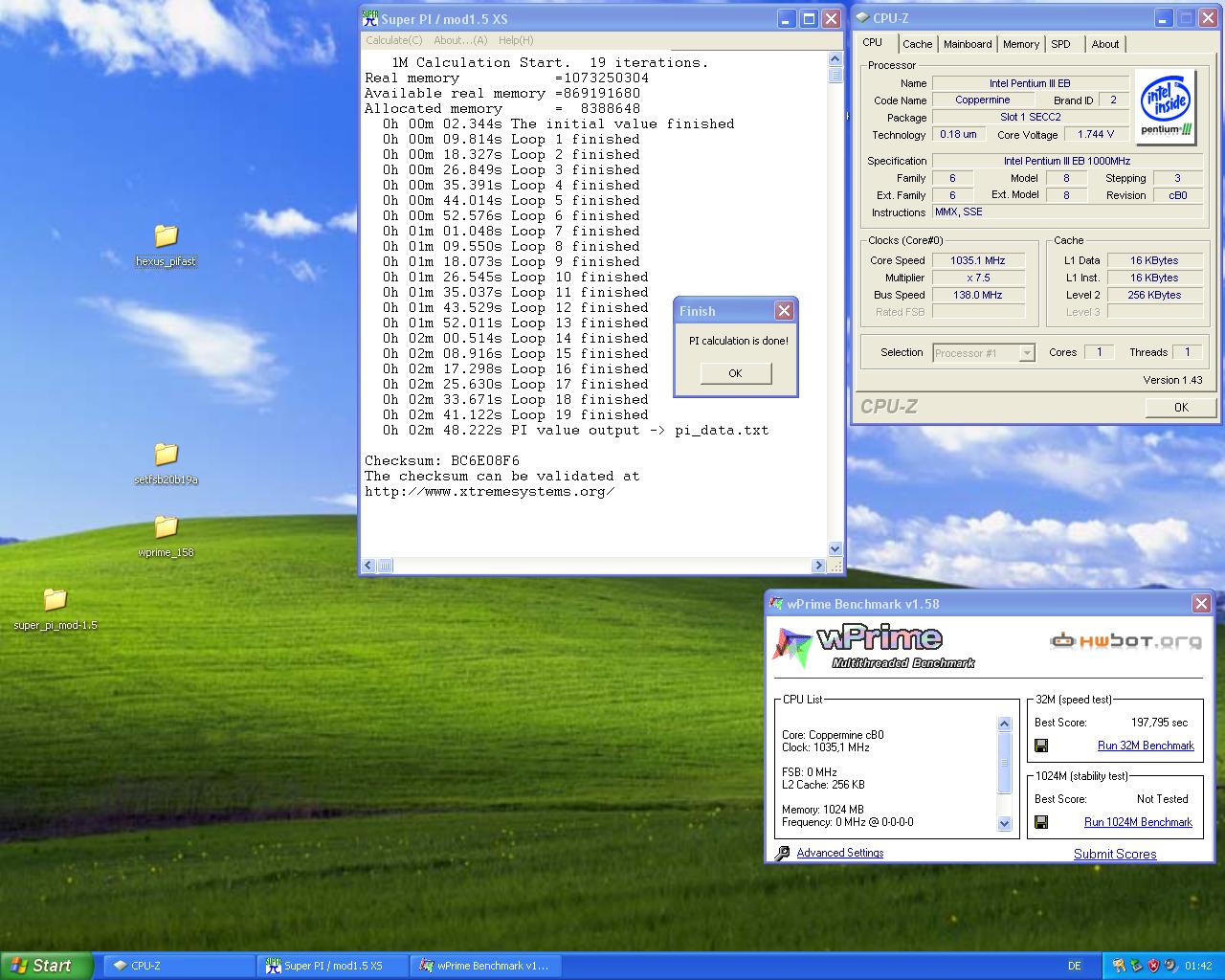This screenshot has height=980, width=1225.
Task: Click the safely remove hardware tray icon
Action: [x=1136, y=966]
